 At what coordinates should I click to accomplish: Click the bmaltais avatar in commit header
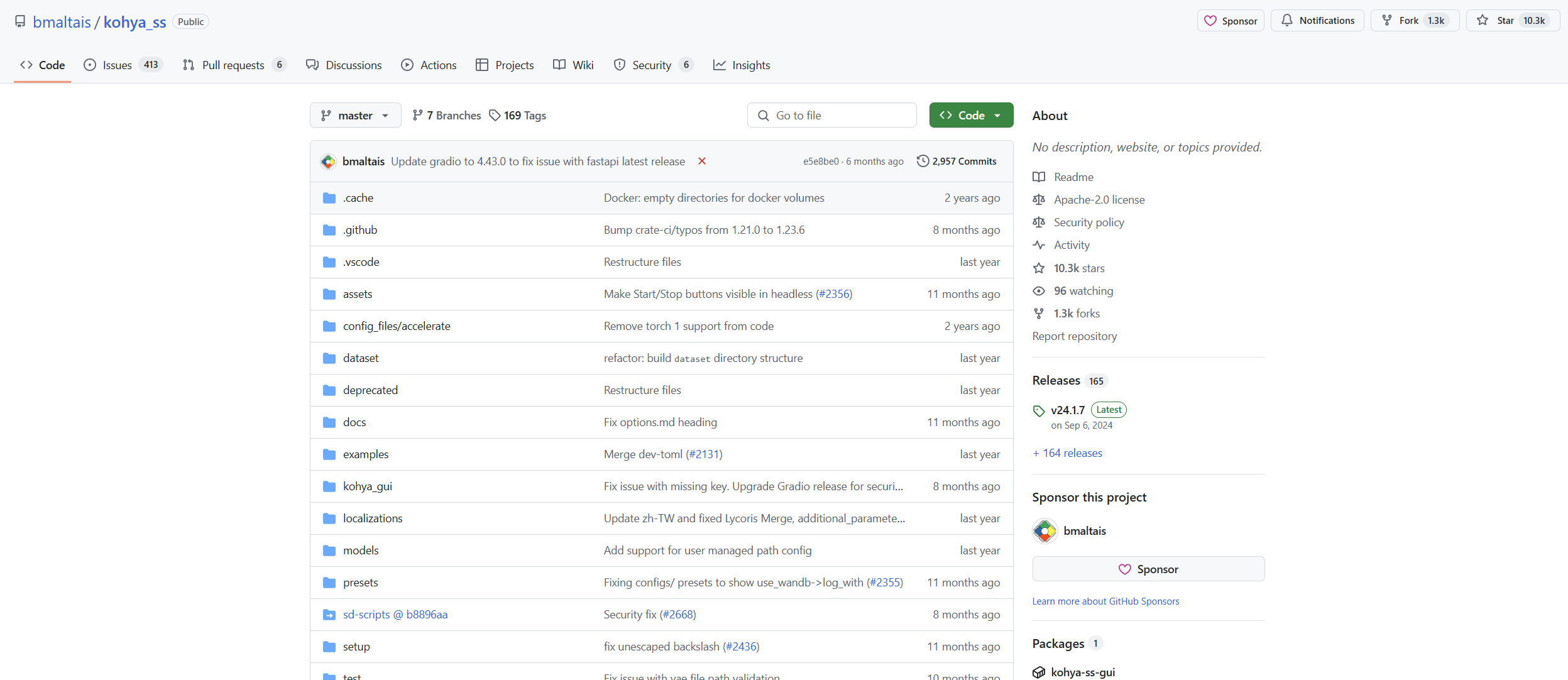coord(328,162)
